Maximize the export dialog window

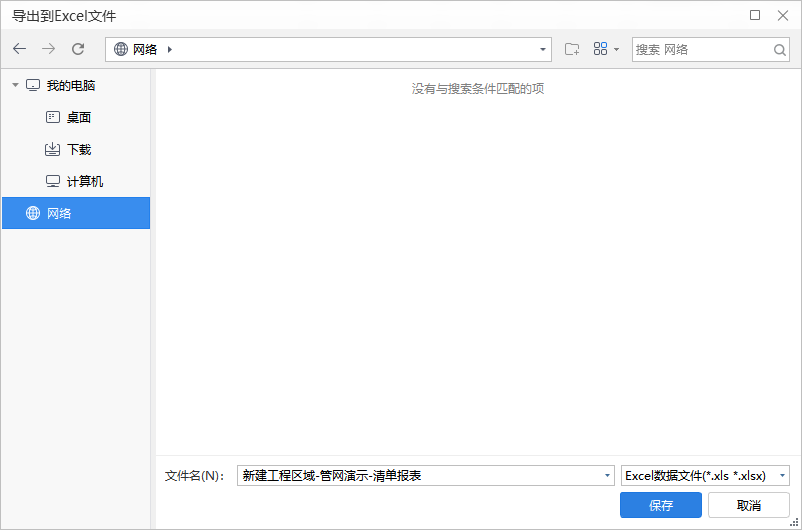tap(755, 15)
